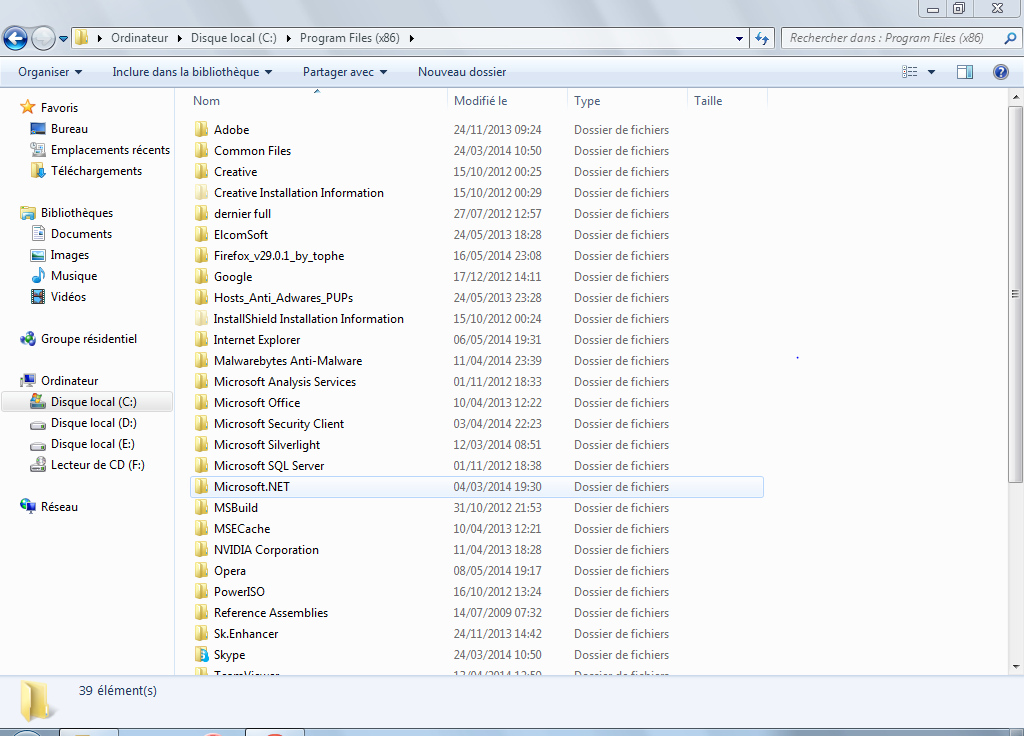This screenshot has width=1024, height=736.
Task: Open Musique library in navigation pane
Action: point(64,276)
